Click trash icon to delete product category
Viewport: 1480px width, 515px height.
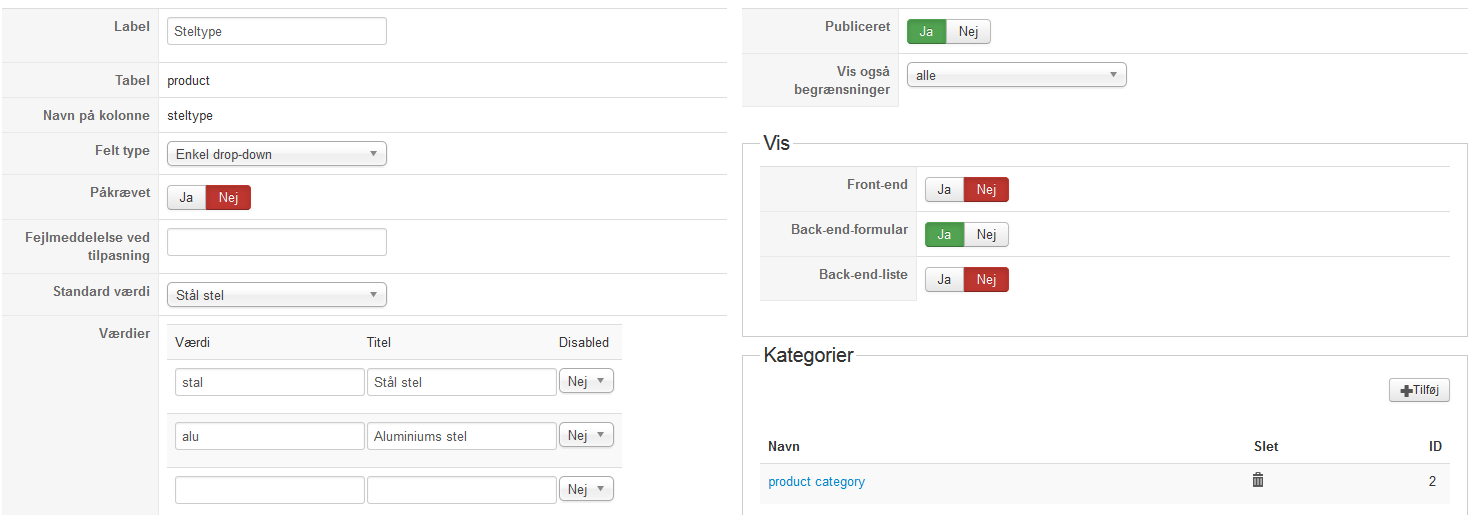pyautogui.click(x=1258, y=480)
